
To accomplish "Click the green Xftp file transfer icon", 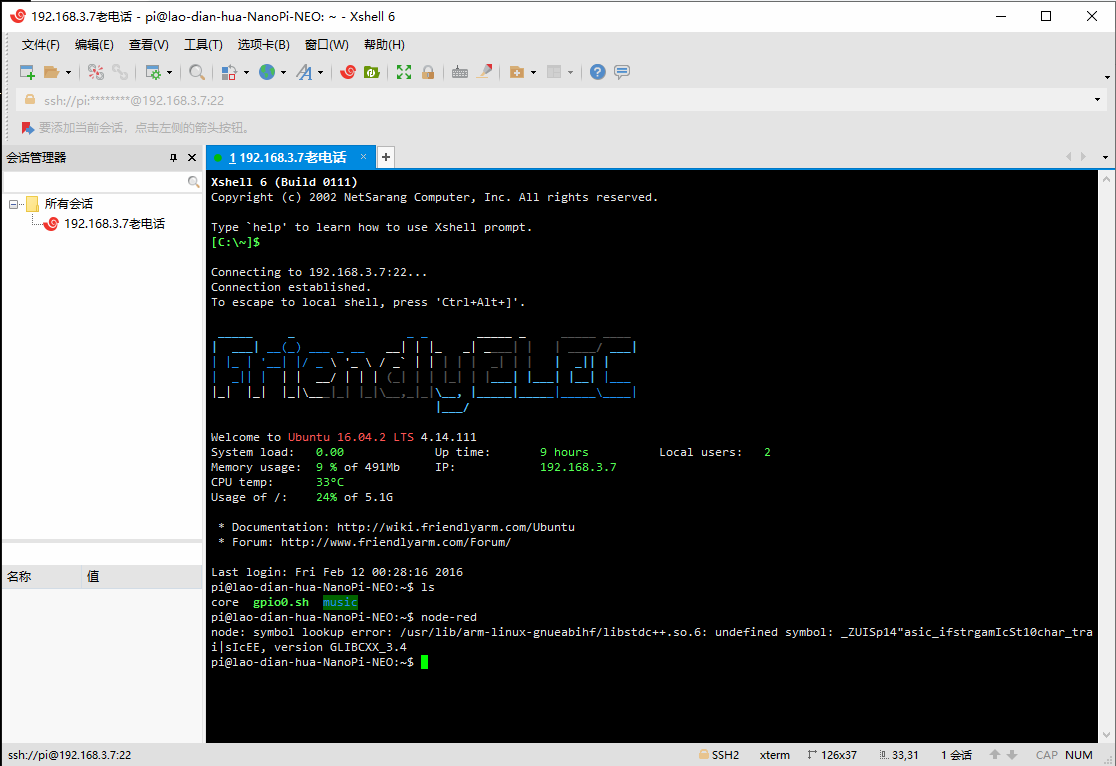I will tap(371, 72).
